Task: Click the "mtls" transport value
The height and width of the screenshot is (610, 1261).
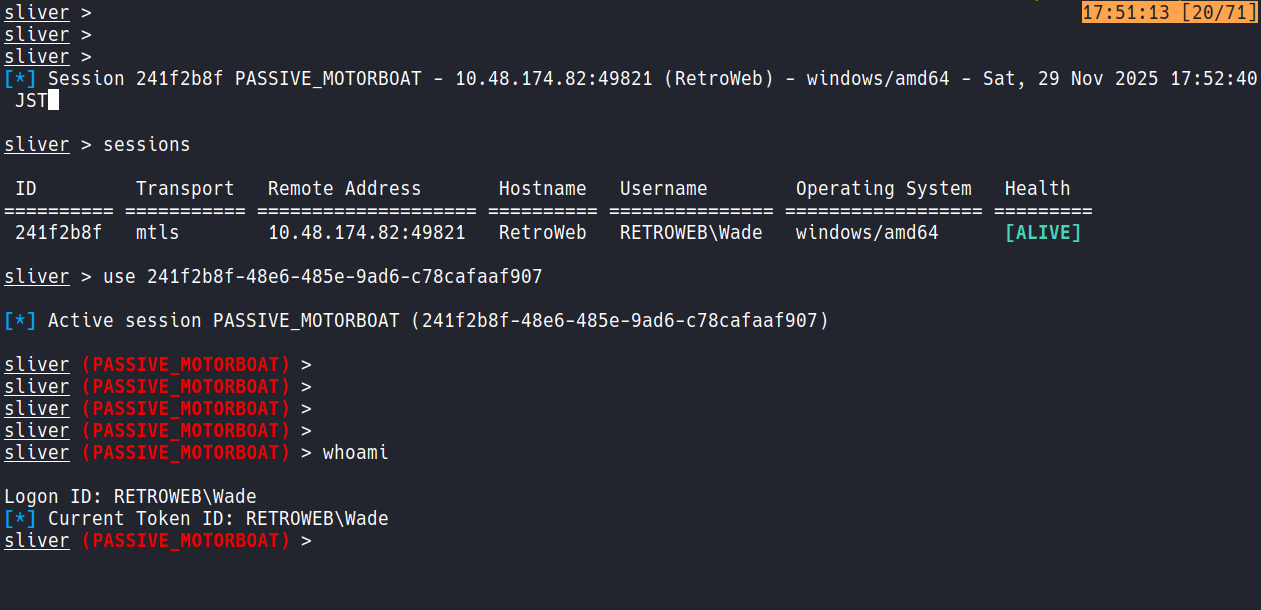Action: 158,233
